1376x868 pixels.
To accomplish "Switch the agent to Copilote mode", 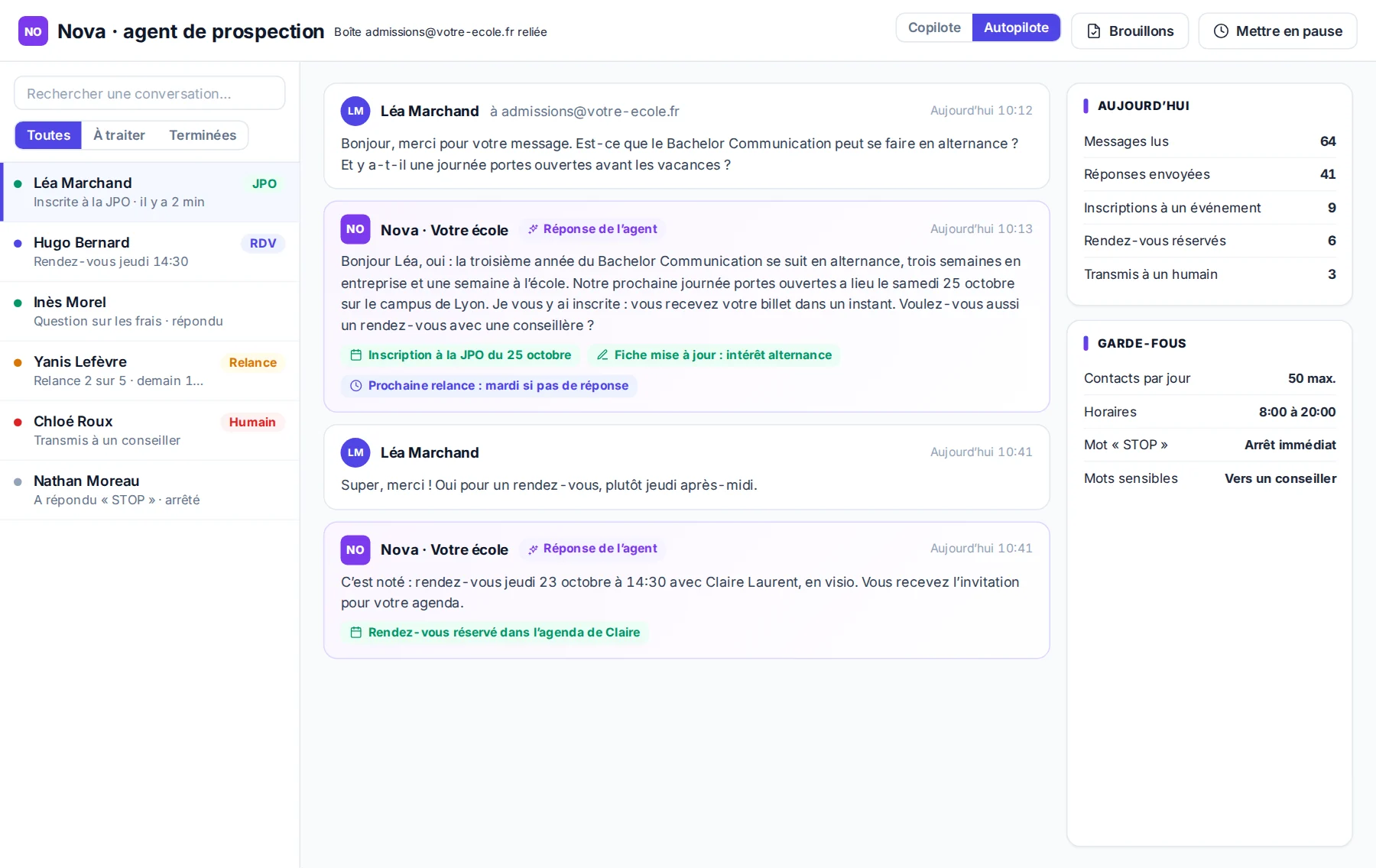I will [934, 28].
